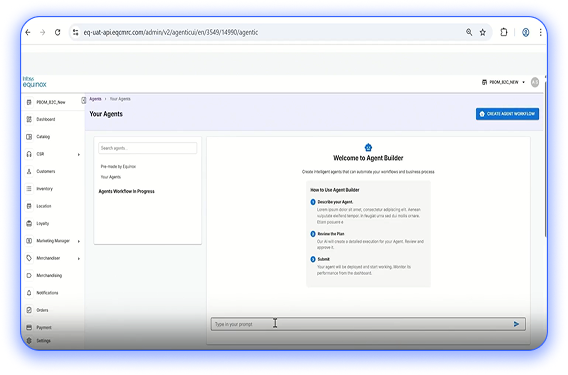568x375 pixels.
Task: Click the CSR headset icon
Action: [x=29, y=154]
